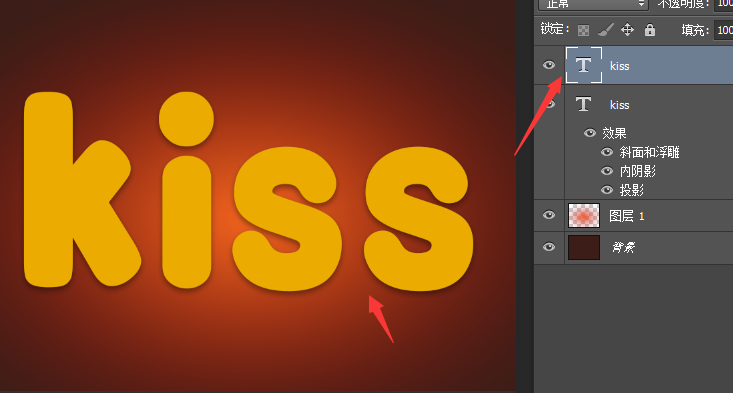
Task: Select 图层 1 gradient thumbnail
Action: click(x=584, y=215)
